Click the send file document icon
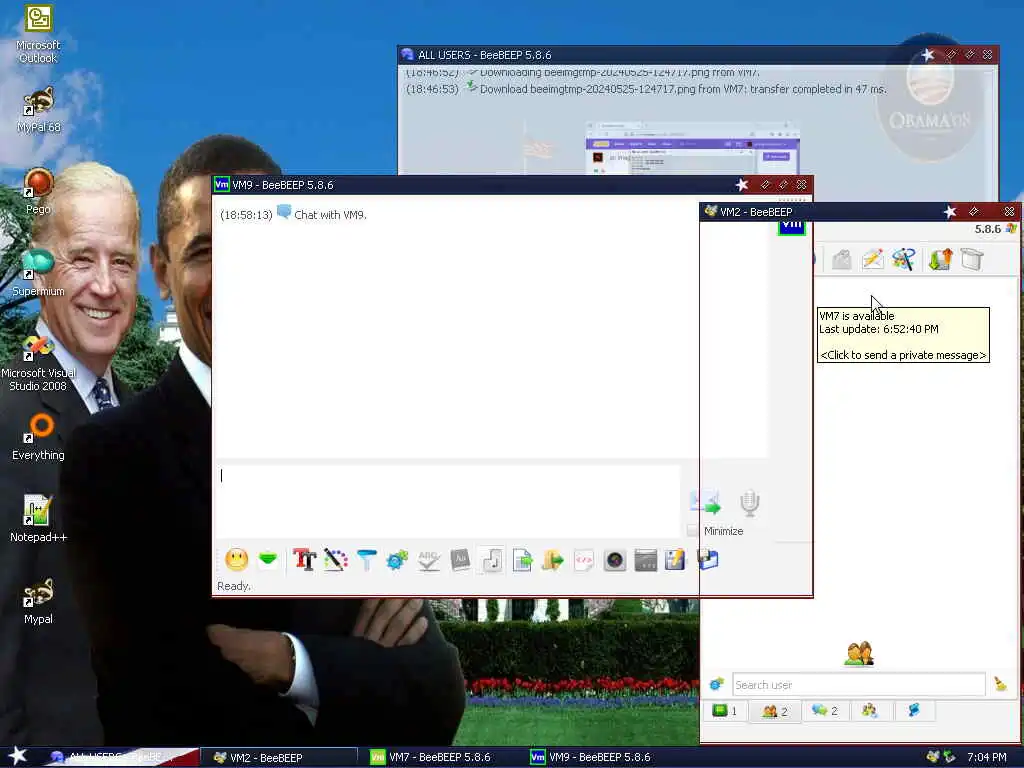The height and width of the screenshot is (768, 1024). 522,560
